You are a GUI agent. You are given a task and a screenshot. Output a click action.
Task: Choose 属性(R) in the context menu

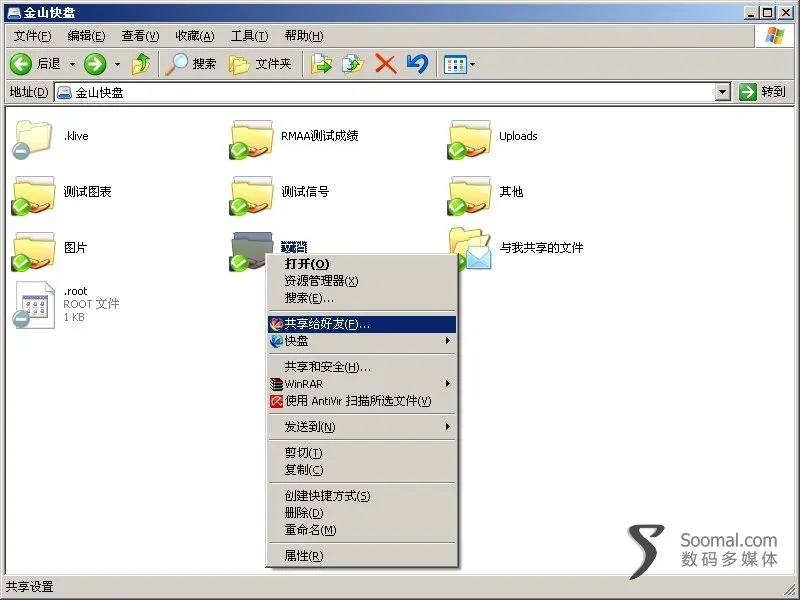click(362, 556)
